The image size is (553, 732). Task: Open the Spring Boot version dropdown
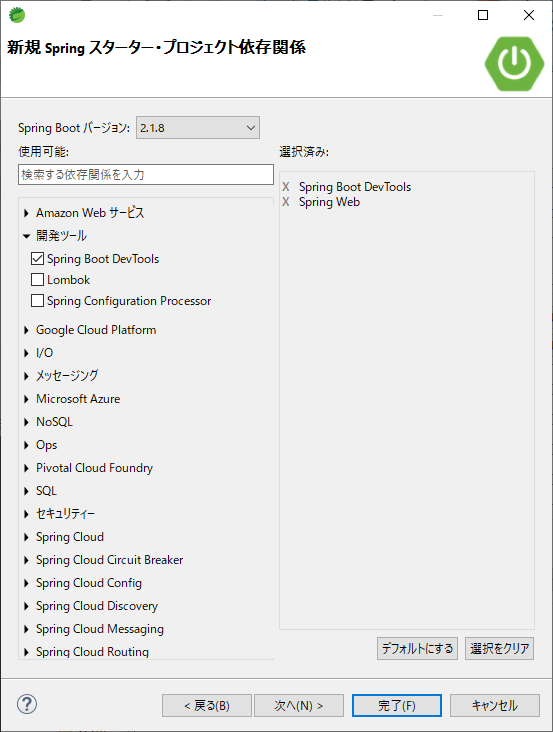(198, 128)
